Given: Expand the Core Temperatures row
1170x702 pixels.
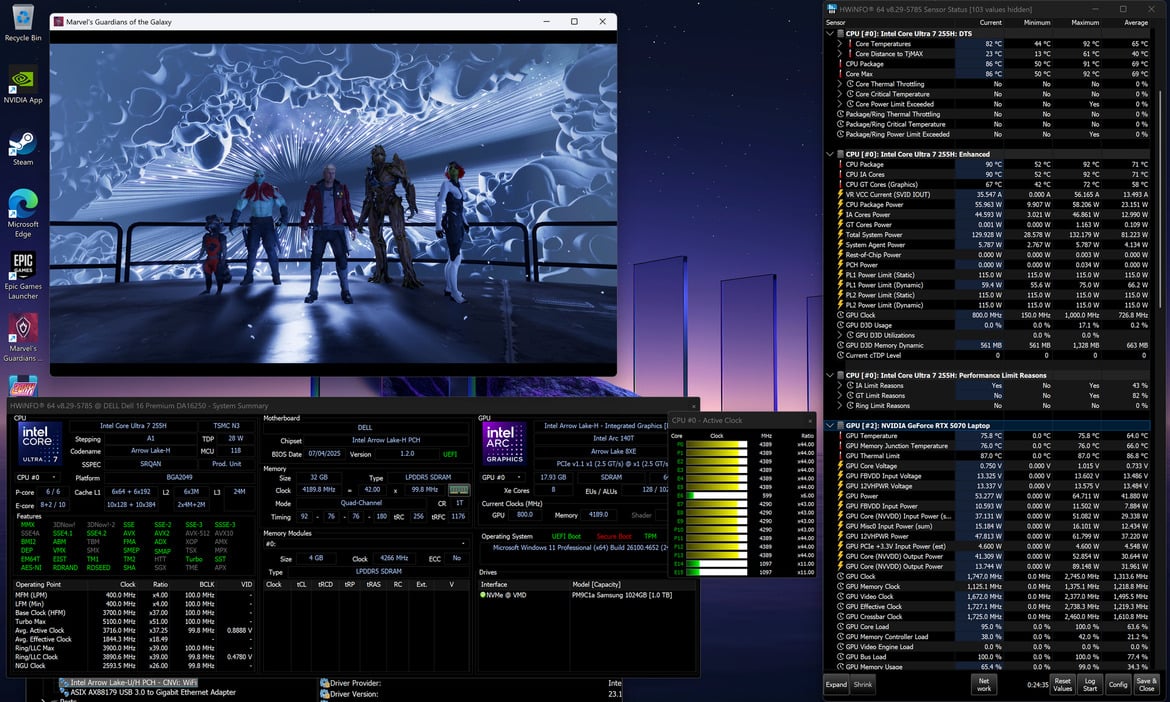Looking at the screenshot, I should coord(840,44).
